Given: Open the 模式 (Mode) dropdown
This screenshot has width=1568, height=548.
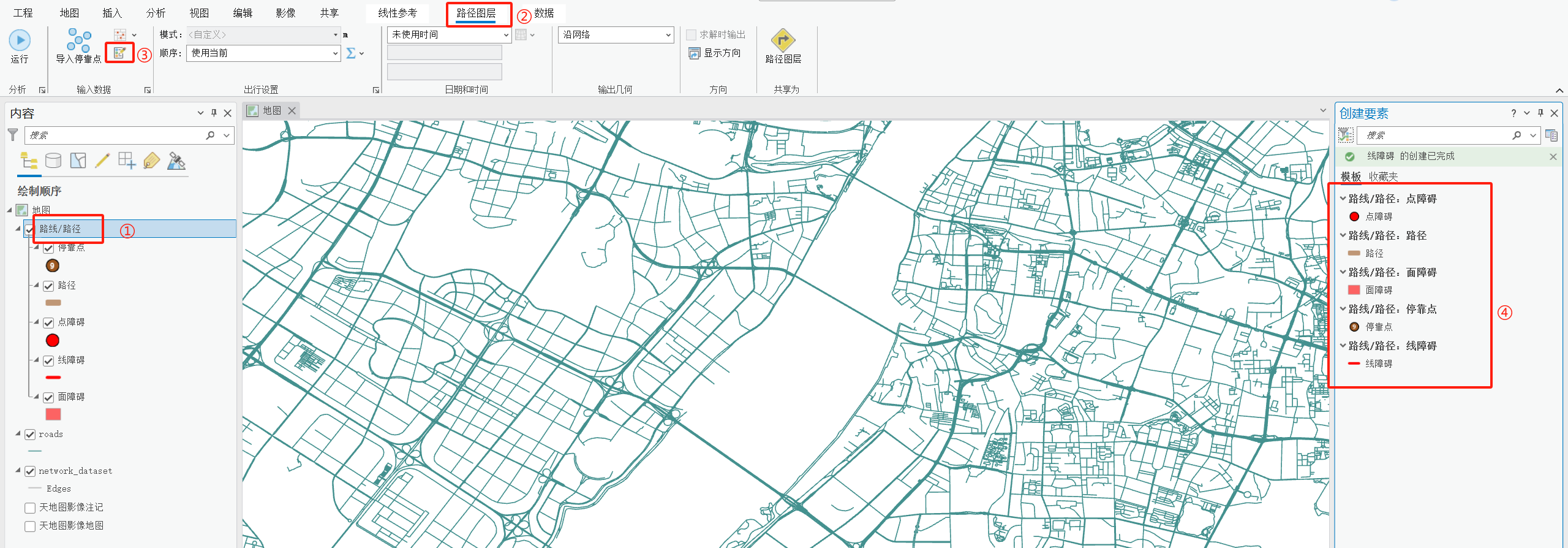Looking at the screenshot, I should [x=336, y=35].
